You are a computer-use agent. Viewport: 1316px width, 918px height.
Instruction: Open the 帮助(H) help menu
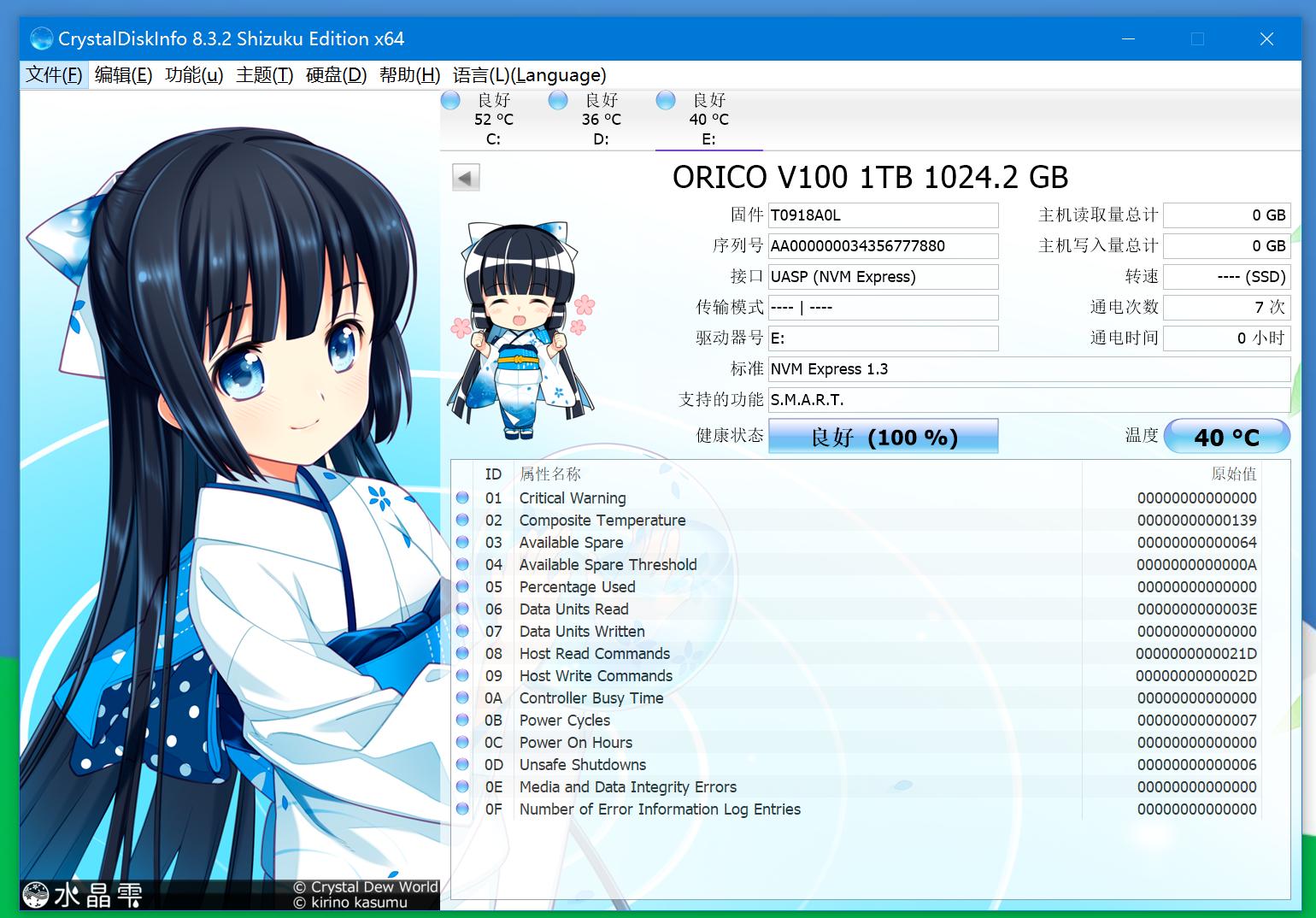410,75
